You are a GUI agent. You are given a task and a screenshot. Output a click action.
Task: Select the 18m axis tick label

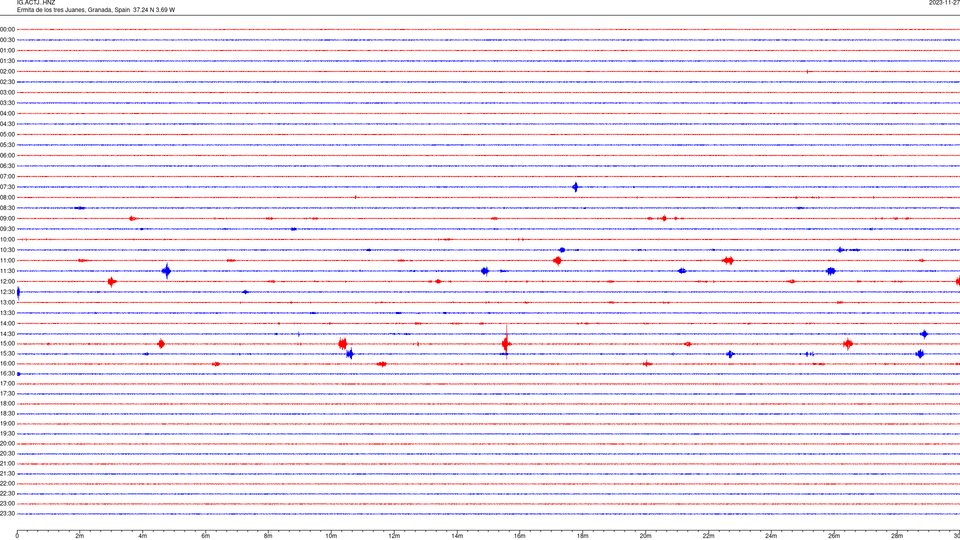(583, 536)
